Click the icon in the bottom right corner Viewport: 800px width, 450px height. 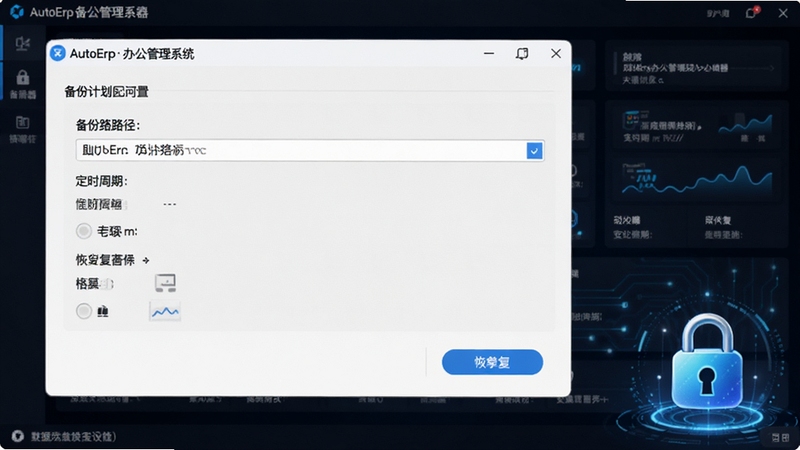coord(780,437)
